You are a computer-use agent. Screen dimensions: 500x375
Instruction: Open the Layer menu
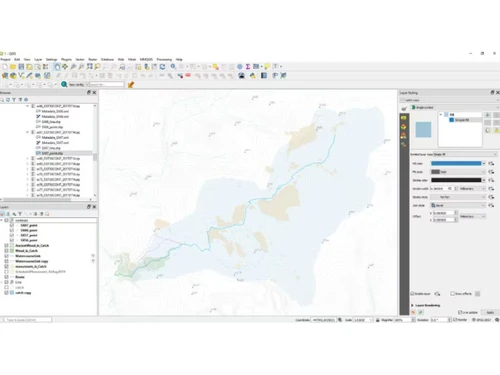click(38, 59)
